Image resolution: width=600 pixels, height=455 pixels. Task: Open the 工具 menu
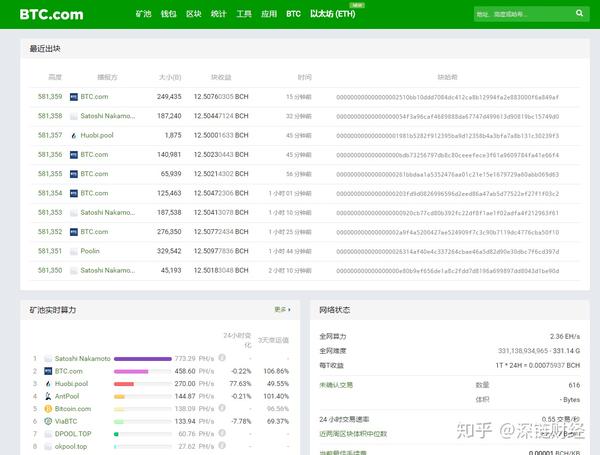click(244, 14)
